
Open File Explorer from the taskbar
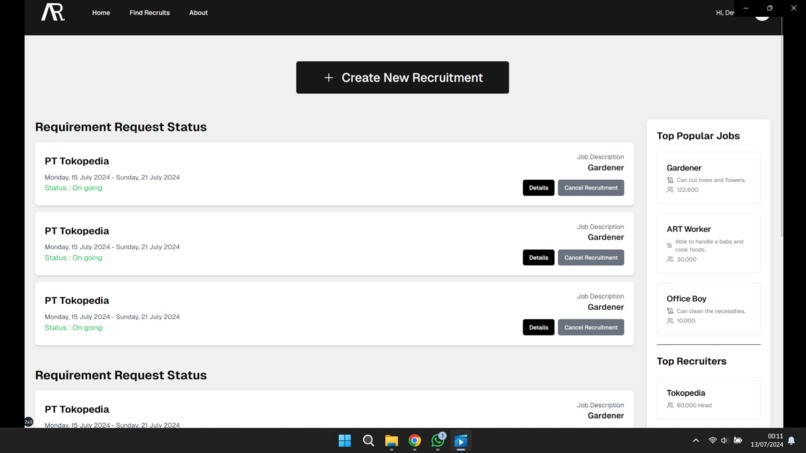tap(392, 441)
